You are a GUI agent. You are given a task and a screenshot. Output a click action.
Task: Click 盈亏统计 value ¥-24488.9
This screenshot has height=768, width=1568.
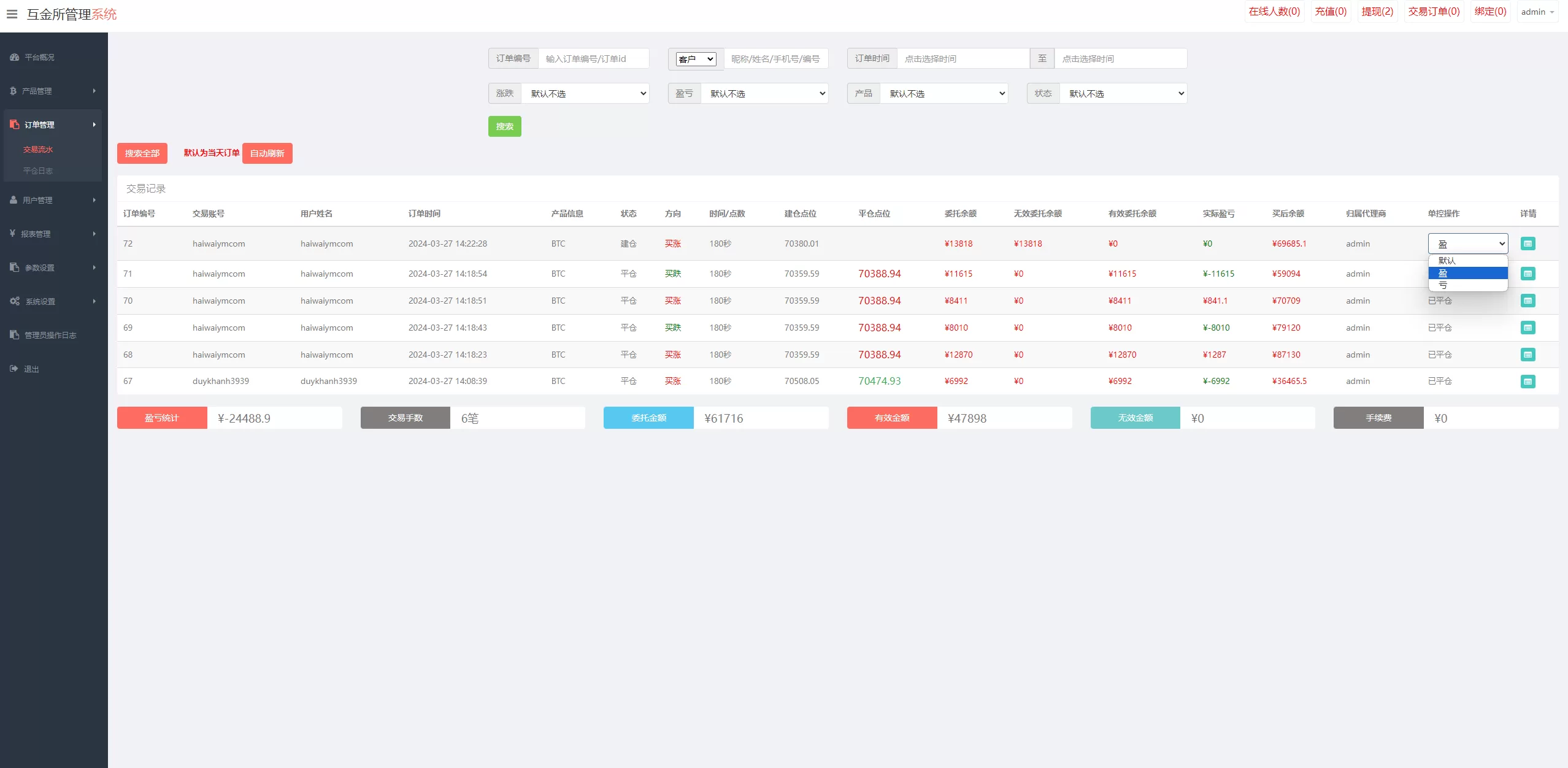244,418
